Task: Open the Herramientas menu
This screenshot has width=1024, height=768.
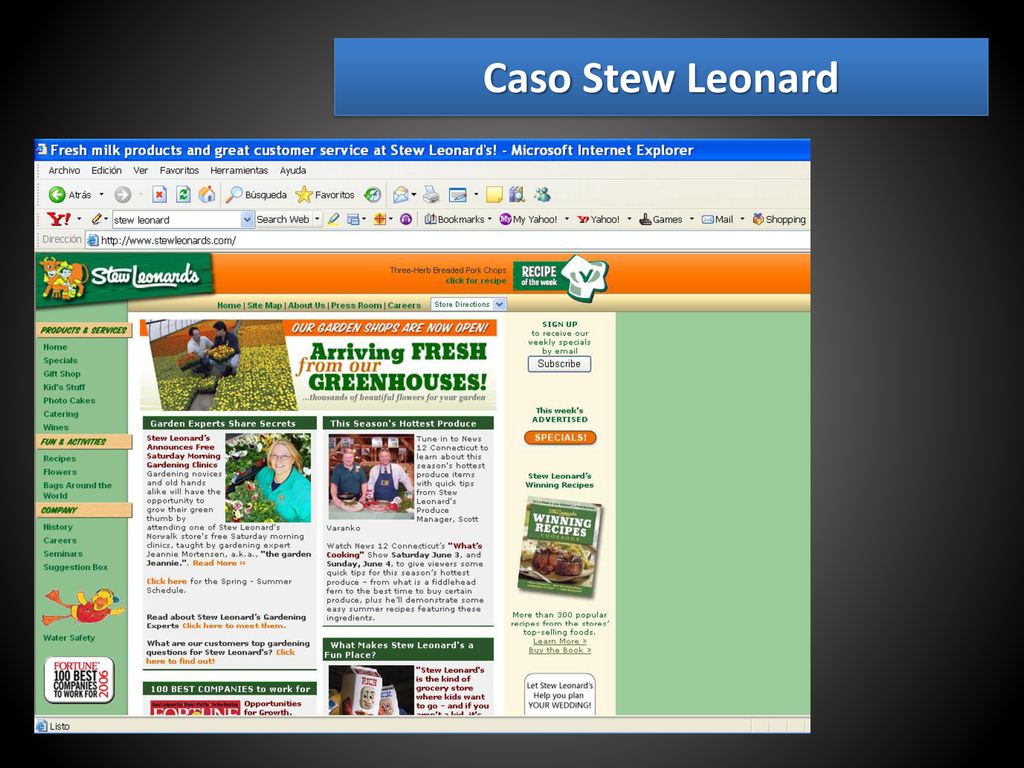Action: [x=239, y=170]
